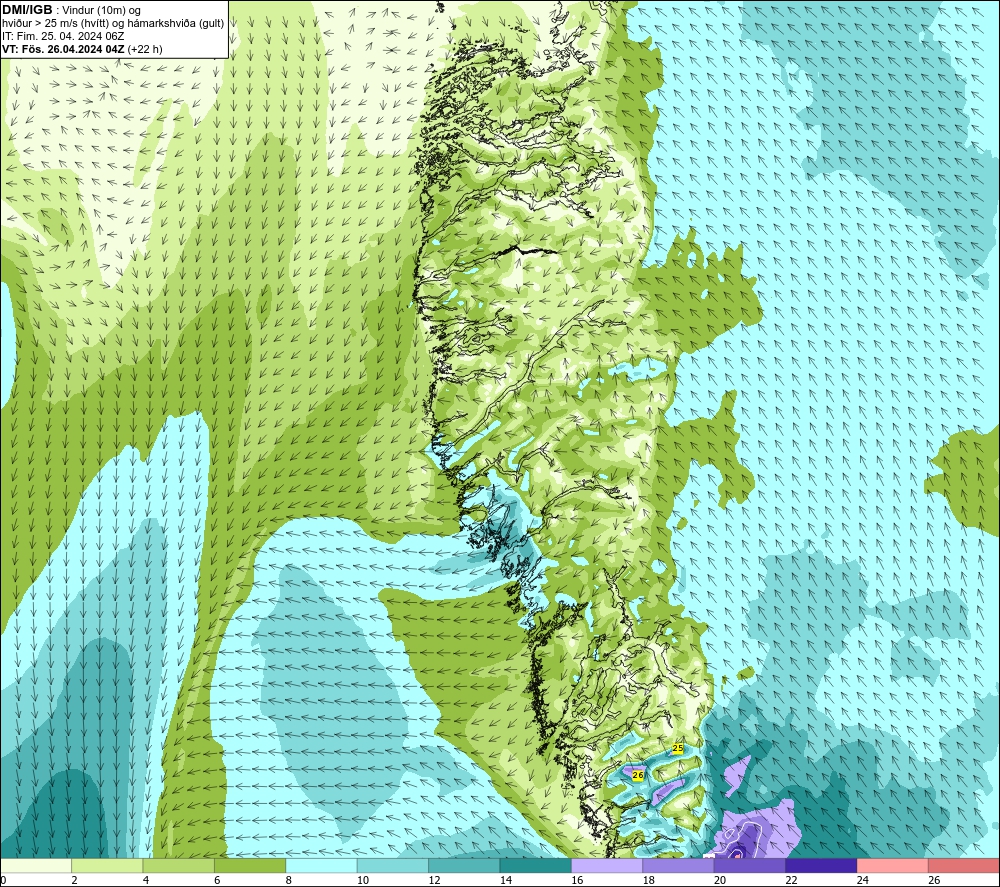This screenshot has width=1000, height=887.
Task: Click the '(+22 h)' forecast offset text
Action: [145, 49]
